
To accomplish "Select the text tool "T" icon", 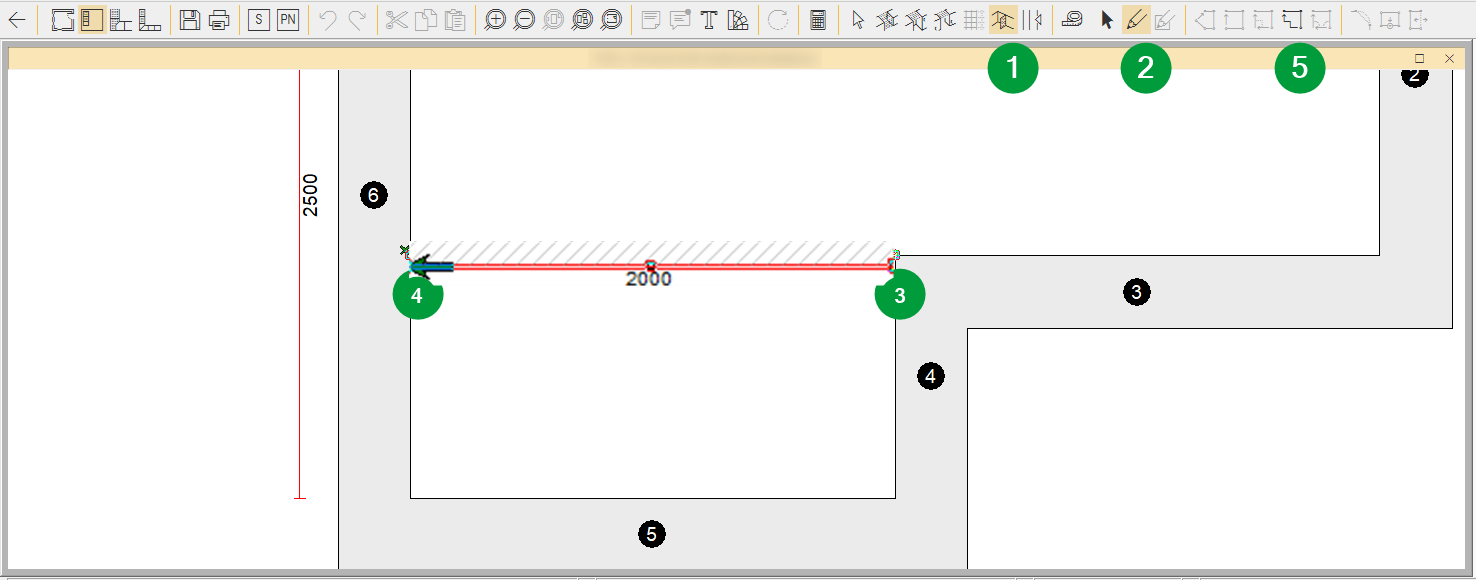I will [x=708, y=19].
